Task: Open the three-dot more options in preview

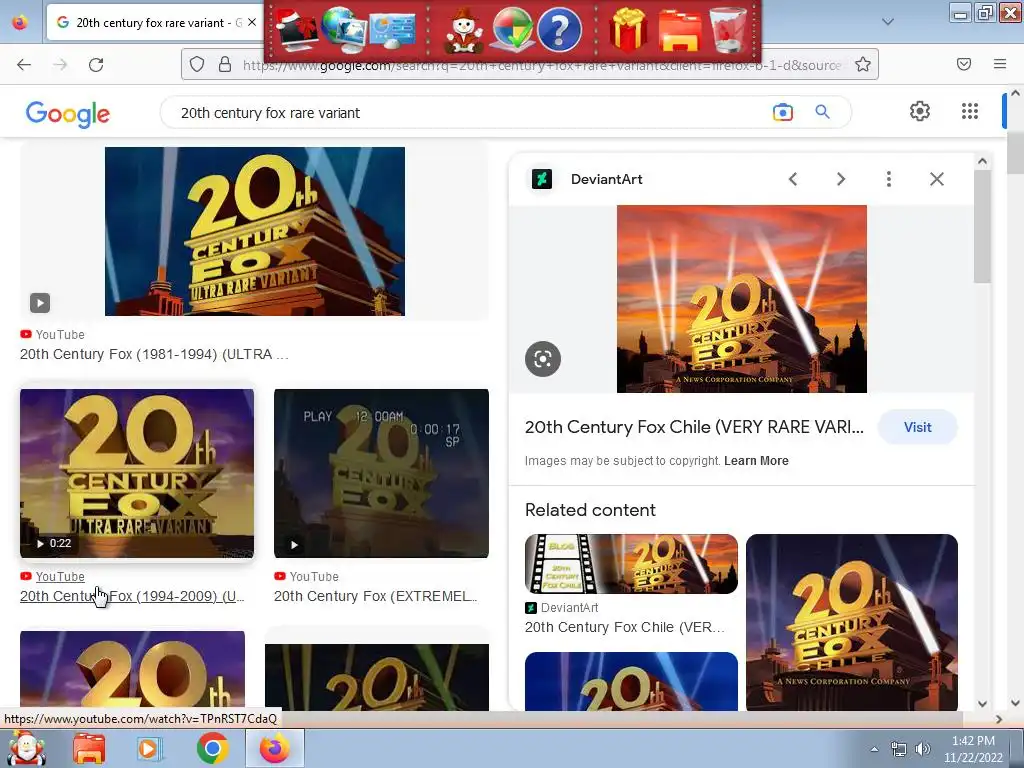Action: [889, 179]
